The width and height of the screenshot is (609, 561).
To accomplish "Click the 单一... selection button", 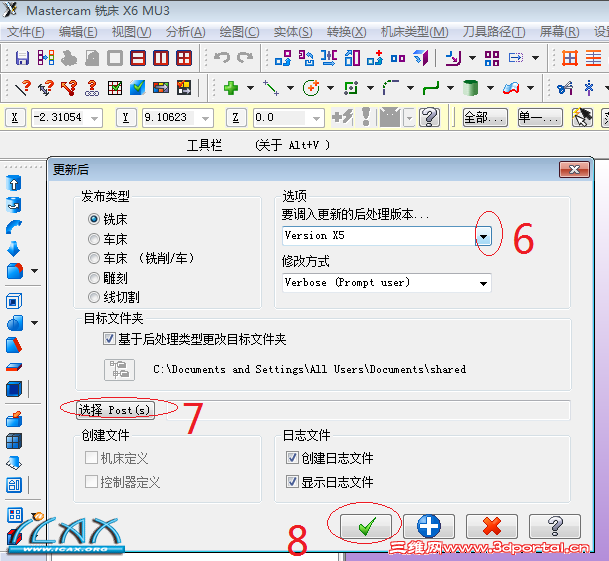I will [540, 117].
